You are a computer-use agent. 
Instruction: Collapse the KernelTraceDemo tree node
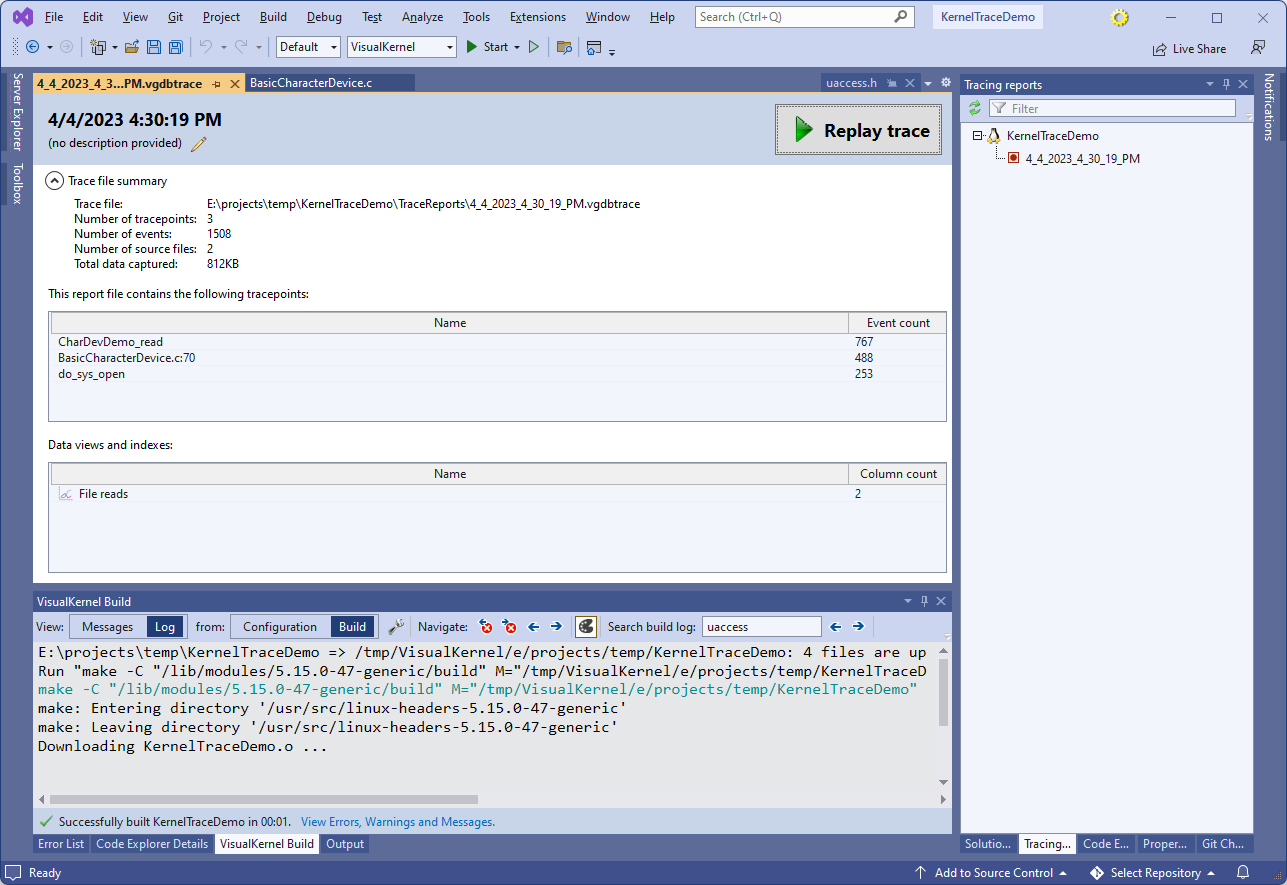977,136
